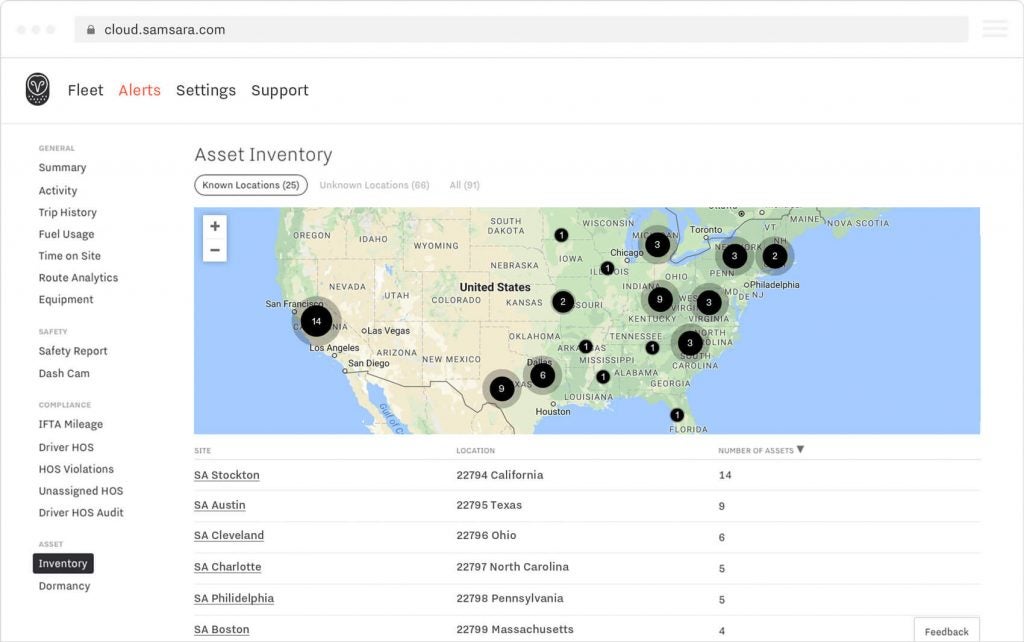The height and width of the screenshot is (642, 1024).
Task: Open SA Stockton site details
Action: 226,474
